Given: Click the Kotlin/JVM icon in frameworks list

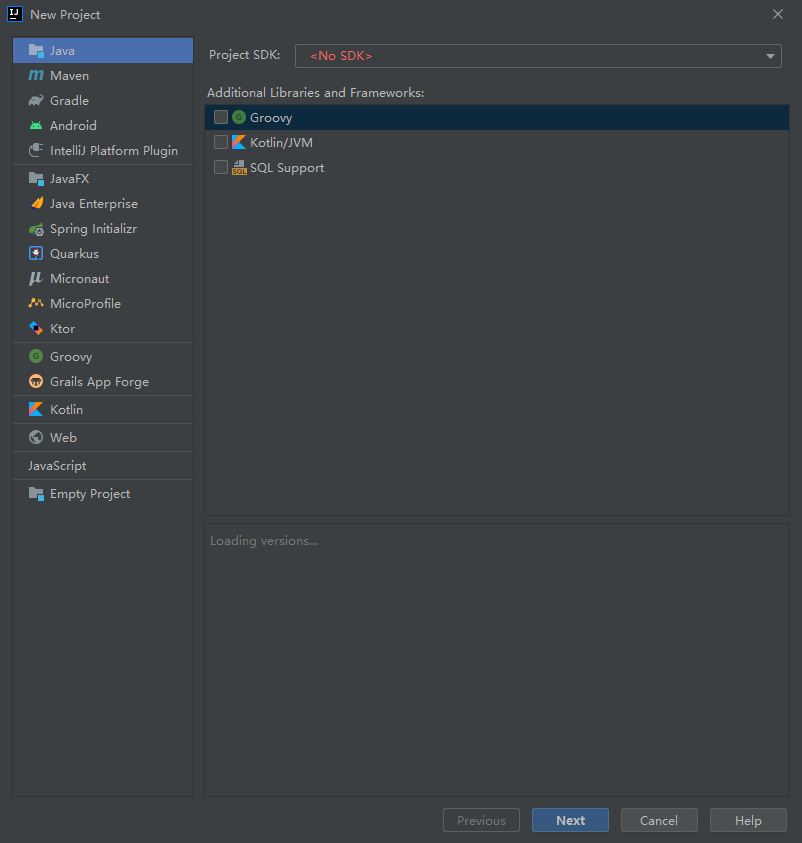Looking at the screenshot, I should coord(239,142).
